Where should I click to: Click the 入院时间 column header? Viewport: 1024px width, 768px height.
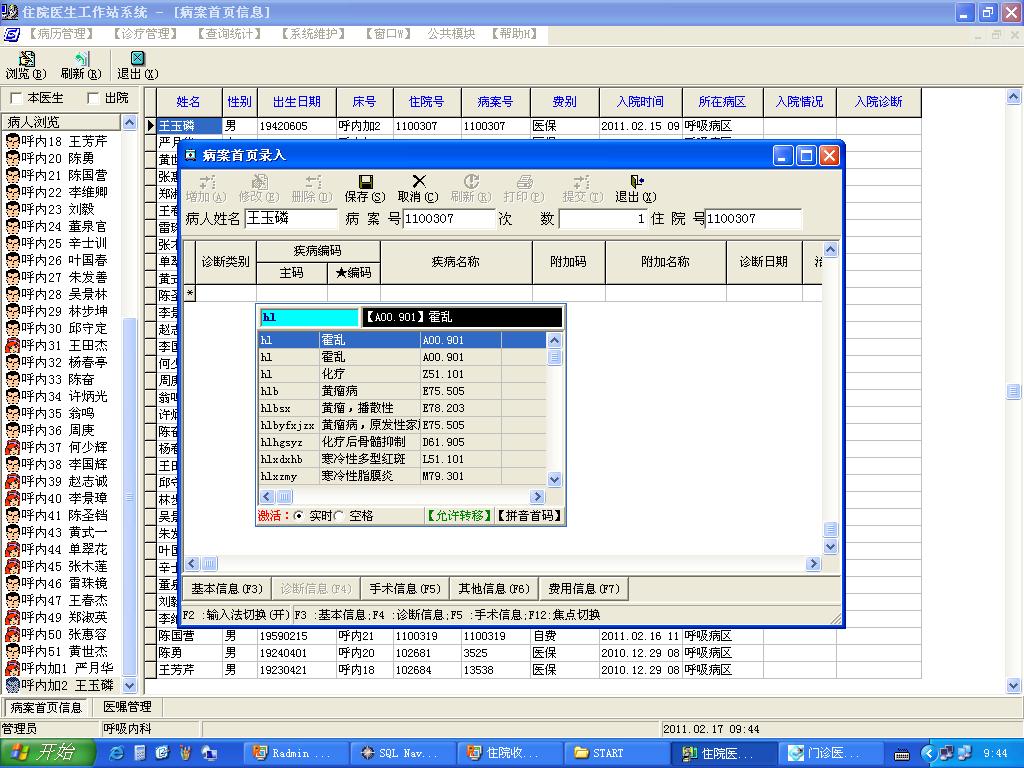click(640, 102)
